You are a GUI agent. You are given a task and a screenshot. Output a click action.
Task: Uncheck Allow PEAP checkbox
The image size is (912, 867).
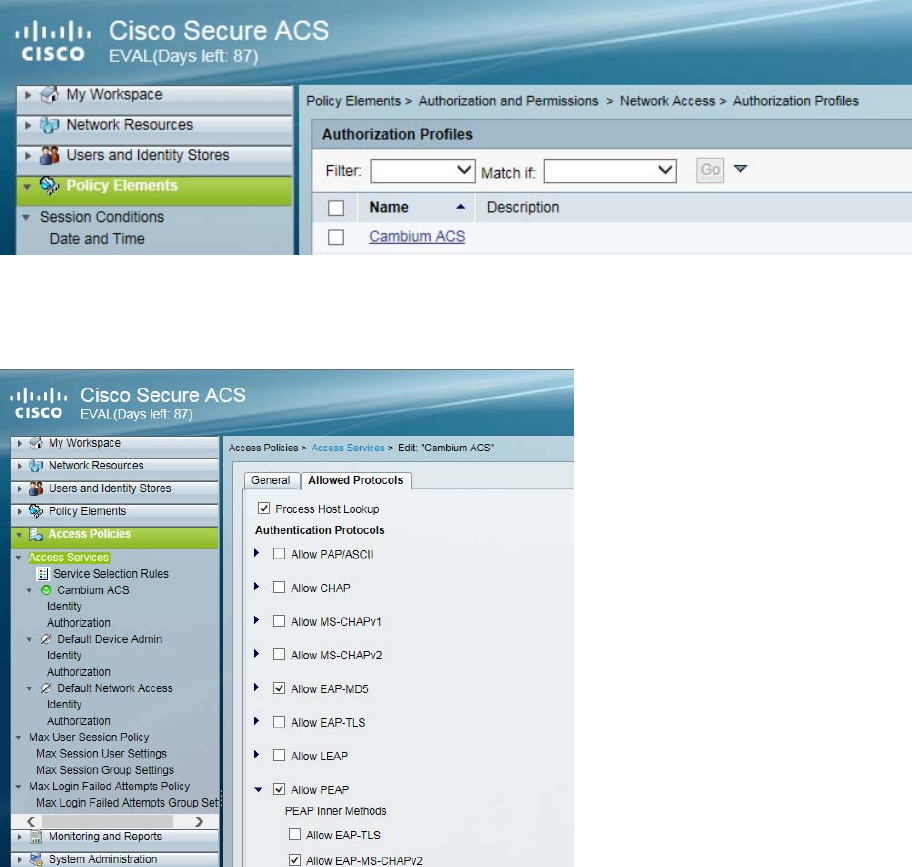coord(279,789)
